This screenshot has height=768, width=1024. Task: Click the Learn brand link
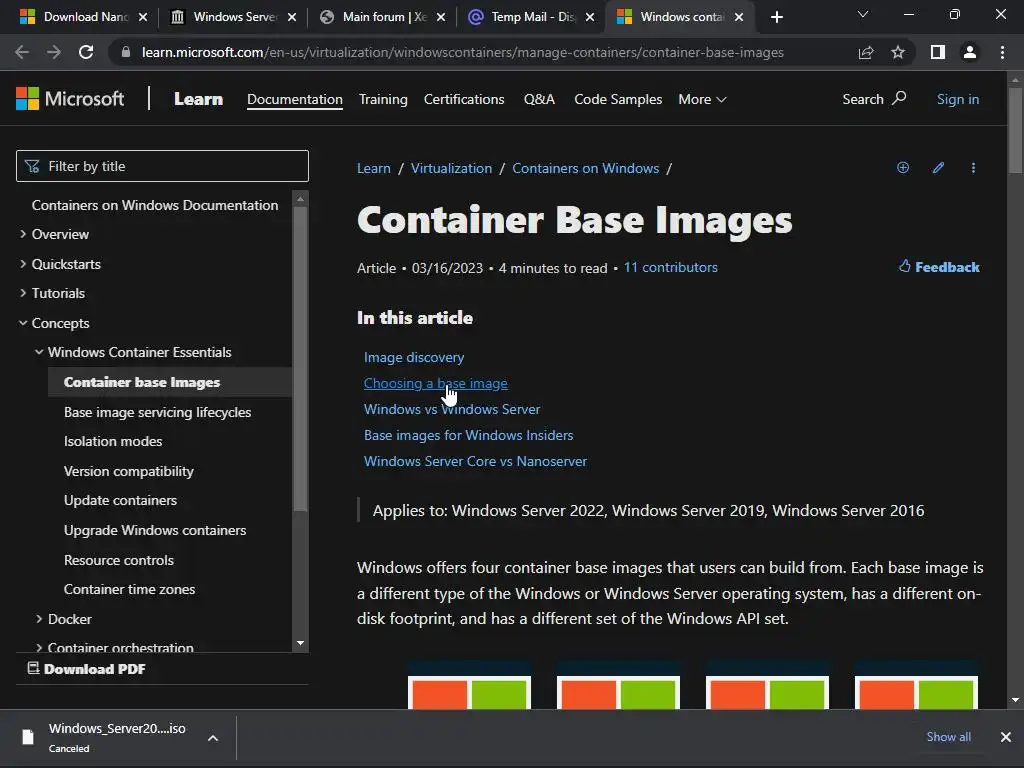[x=198, y=99]
